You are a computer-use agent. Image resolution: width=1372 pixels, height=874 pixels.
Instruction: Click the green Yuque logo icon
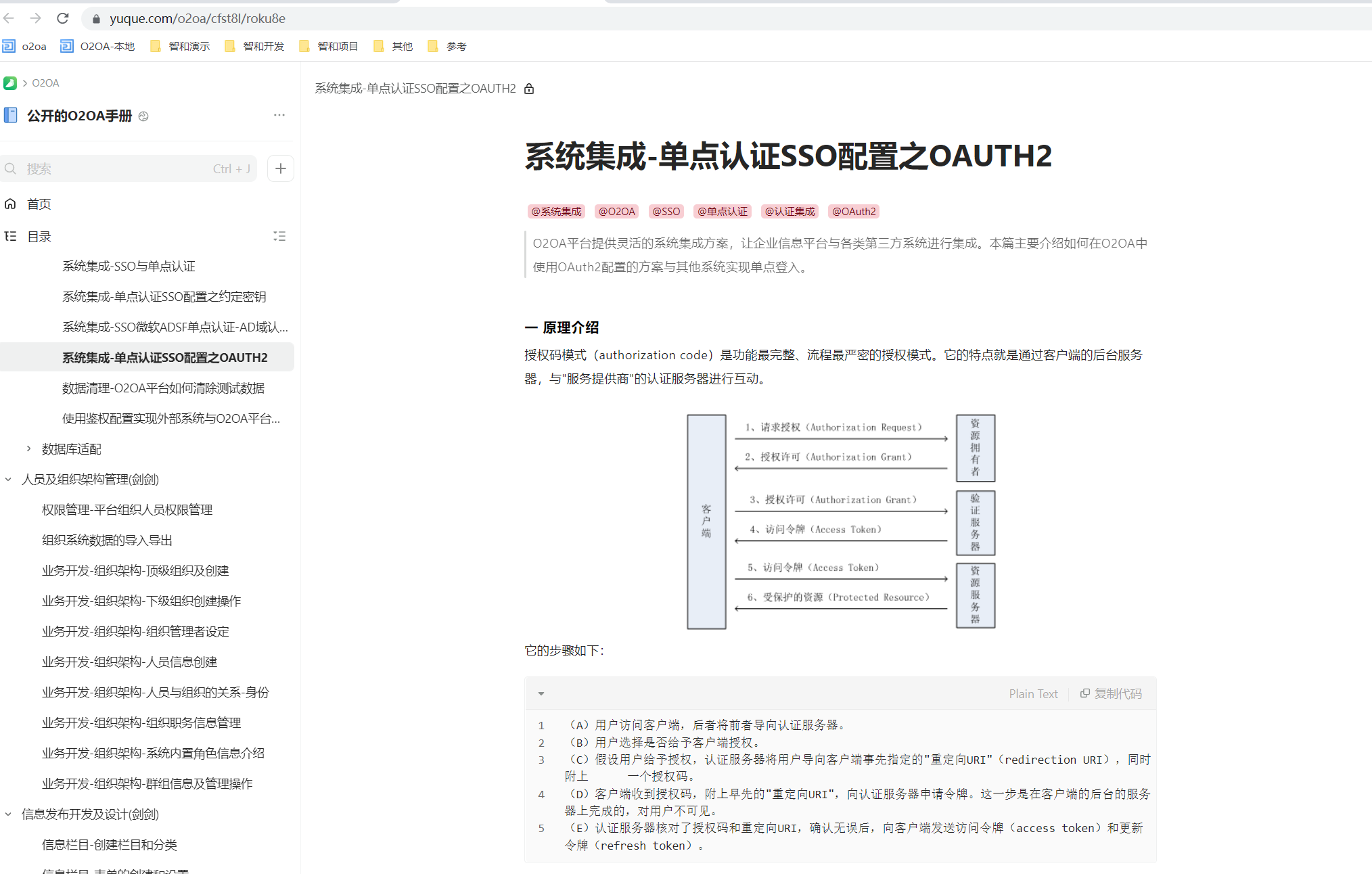10,83
